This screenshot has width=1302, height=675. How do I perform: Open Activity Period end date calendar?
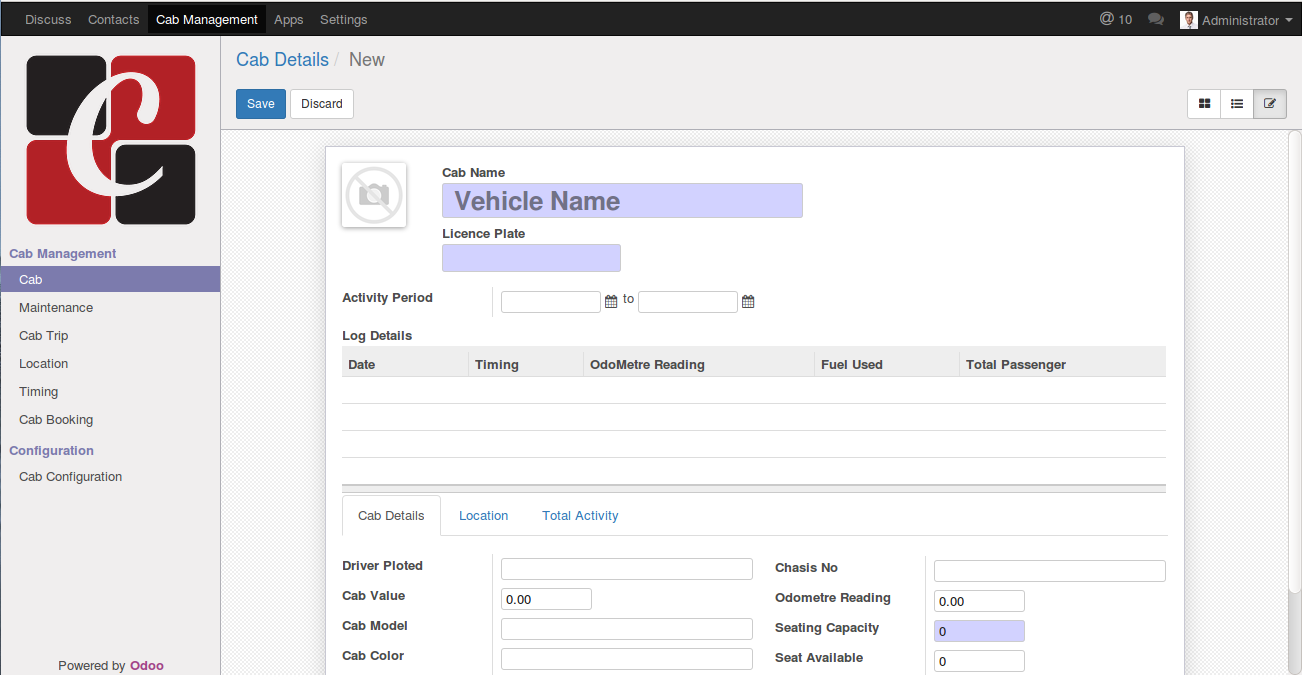(748, 302)
